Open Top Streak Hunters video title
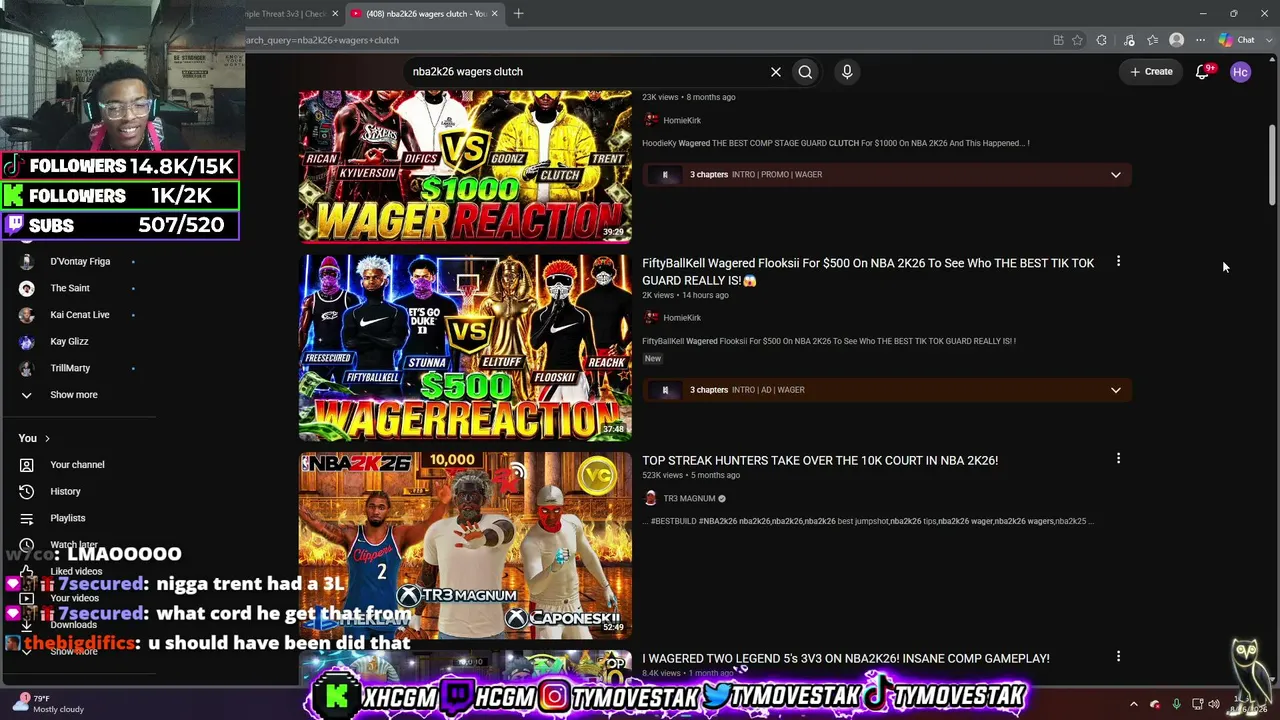The width and height of the screenshot is (1280, 720). click(x=820, y=460)
